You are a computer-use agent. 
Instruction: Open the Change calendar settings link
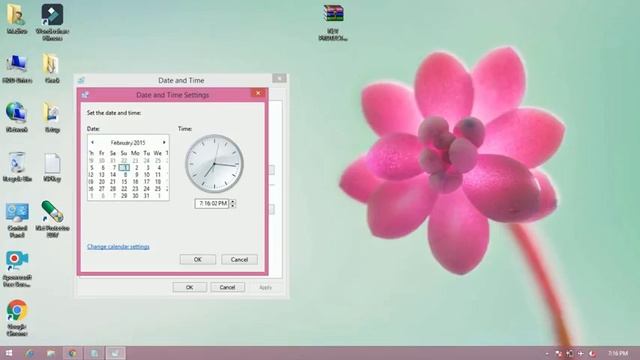118,247
